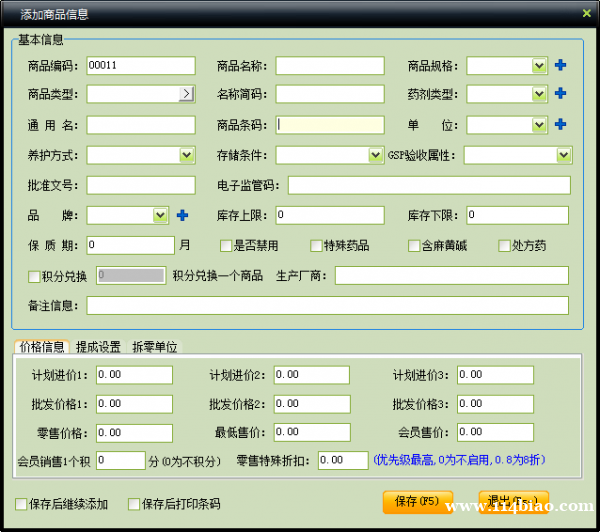Focus the 计划进价2 price field
600x532 pixels.
click(311, 375)
